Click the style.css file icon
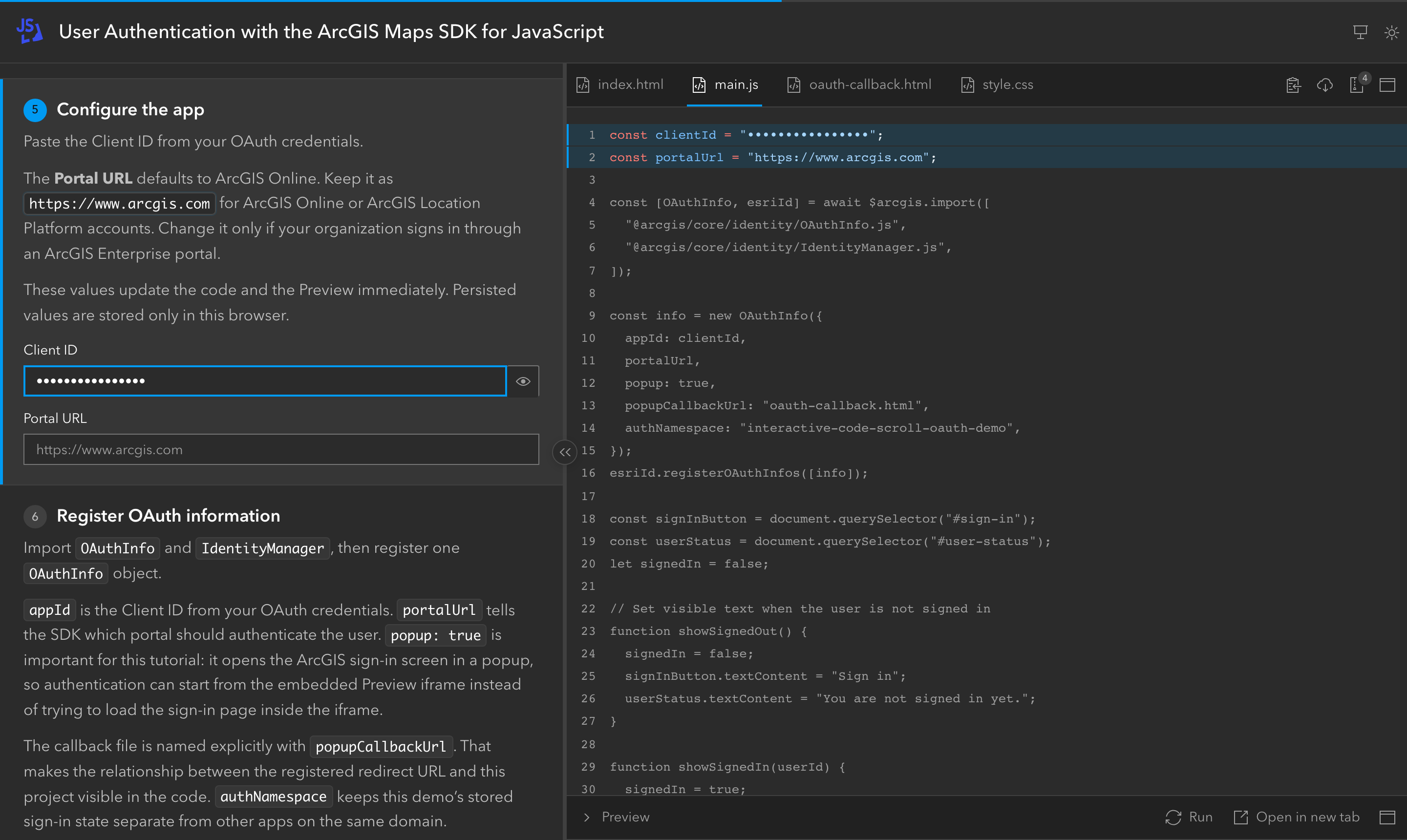Image resolution: width=1407 pixels, height=840 pixels. coord(968,85)
